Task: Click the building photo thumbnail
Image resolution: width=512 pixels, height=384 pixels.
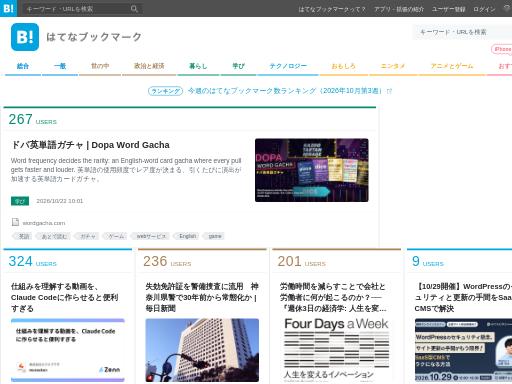Action: (x=202, y=350)
